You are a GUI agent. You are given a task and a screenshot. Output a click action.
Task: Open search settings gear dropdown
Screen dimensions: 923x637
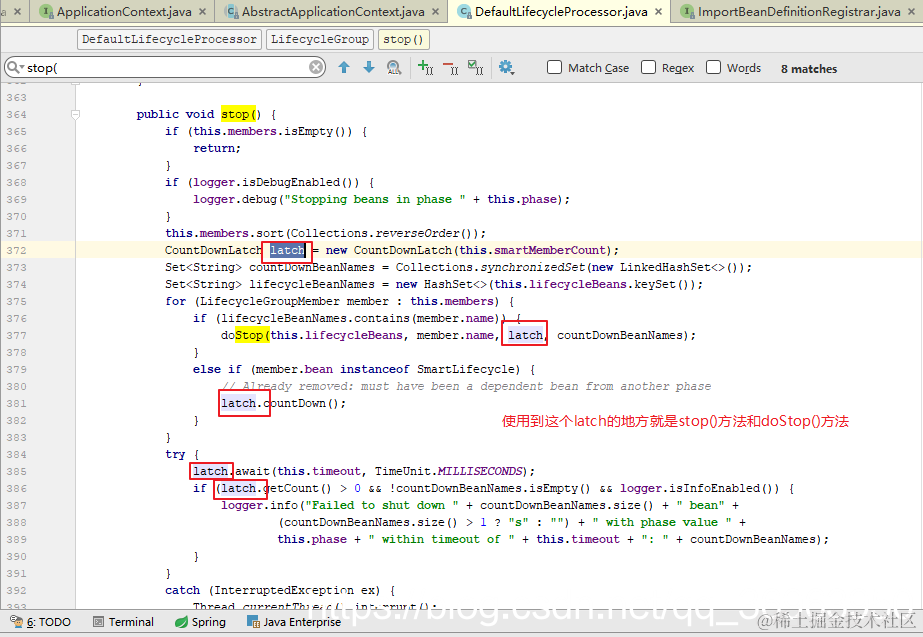coord(506,68)
